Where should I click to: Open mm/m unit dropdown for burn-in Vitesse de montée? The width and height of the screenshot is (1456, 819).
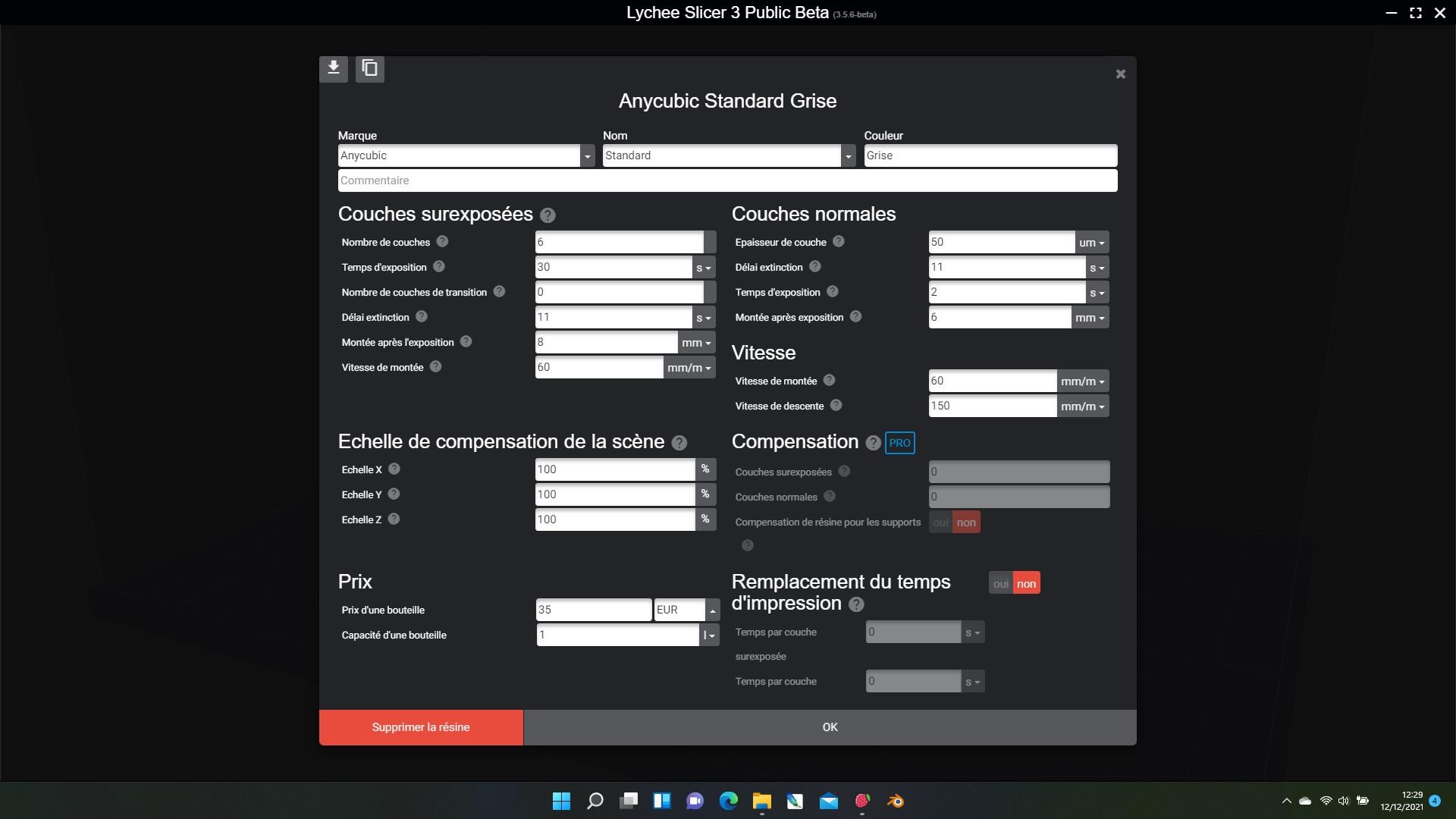click(x=689, y=368)
